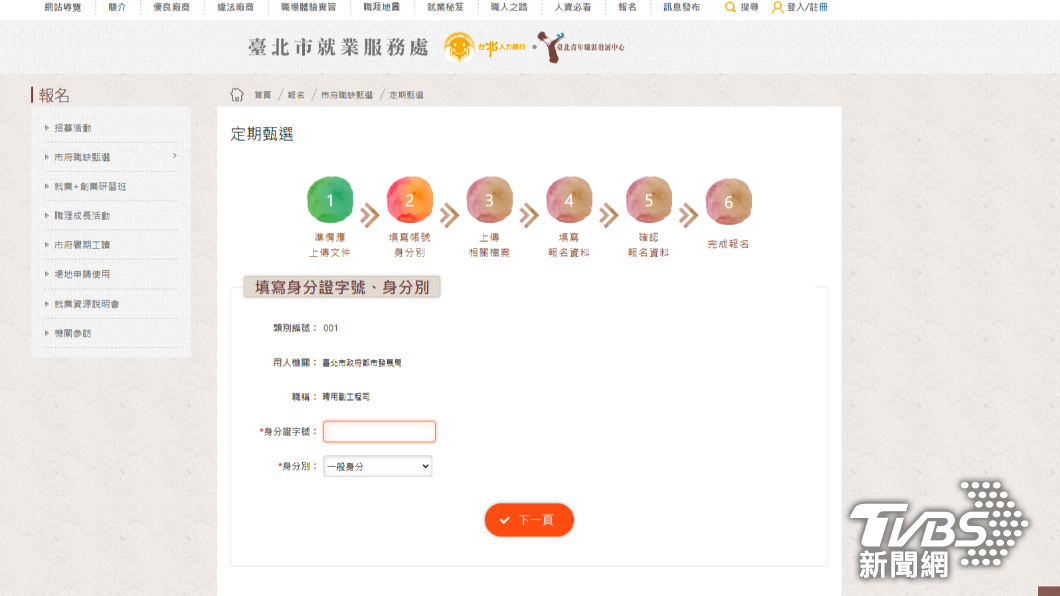1060x596 pixels.
Task: Open the 職人之路 menu item
Action: (x=509, y=7)
